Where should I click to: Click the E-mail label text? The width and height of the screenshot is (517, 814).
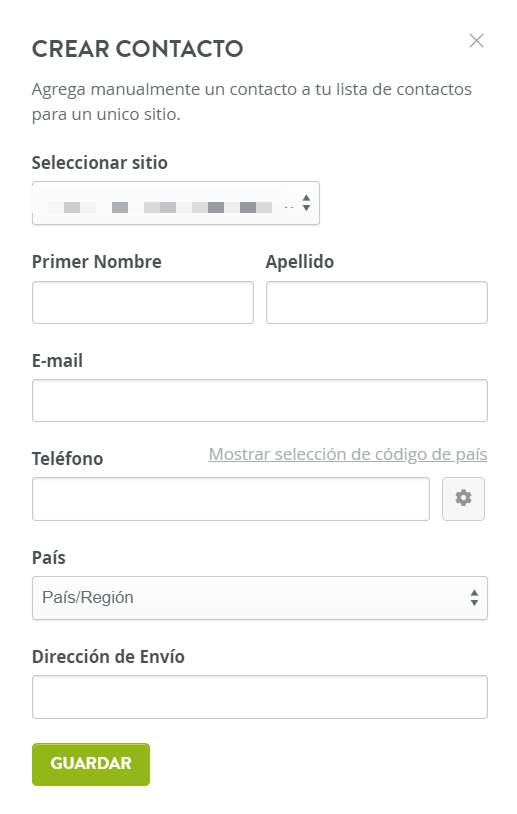[57, 360]
